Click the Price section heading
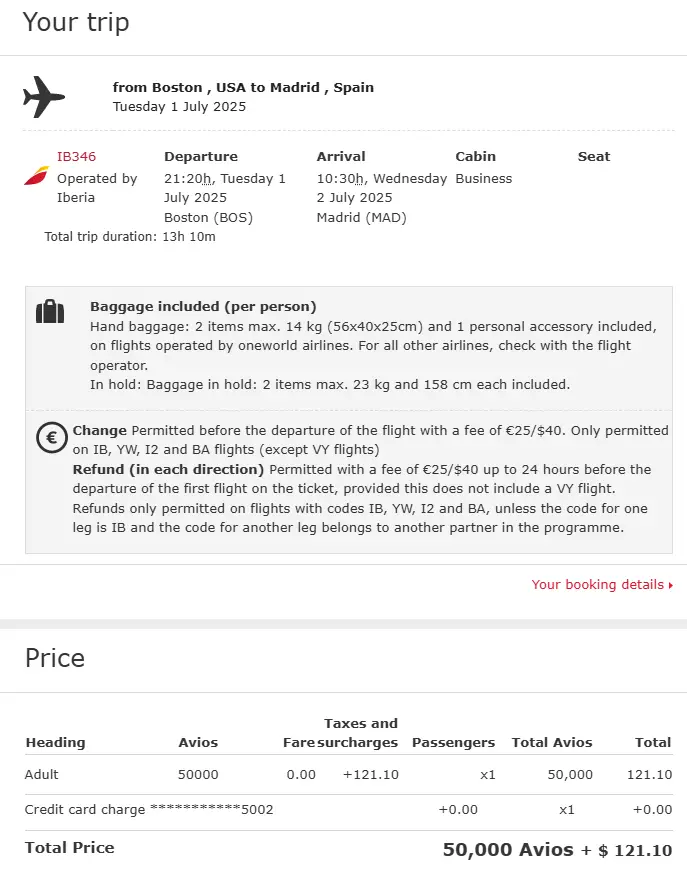Viewport: 687px width, 871px height. 55,658
